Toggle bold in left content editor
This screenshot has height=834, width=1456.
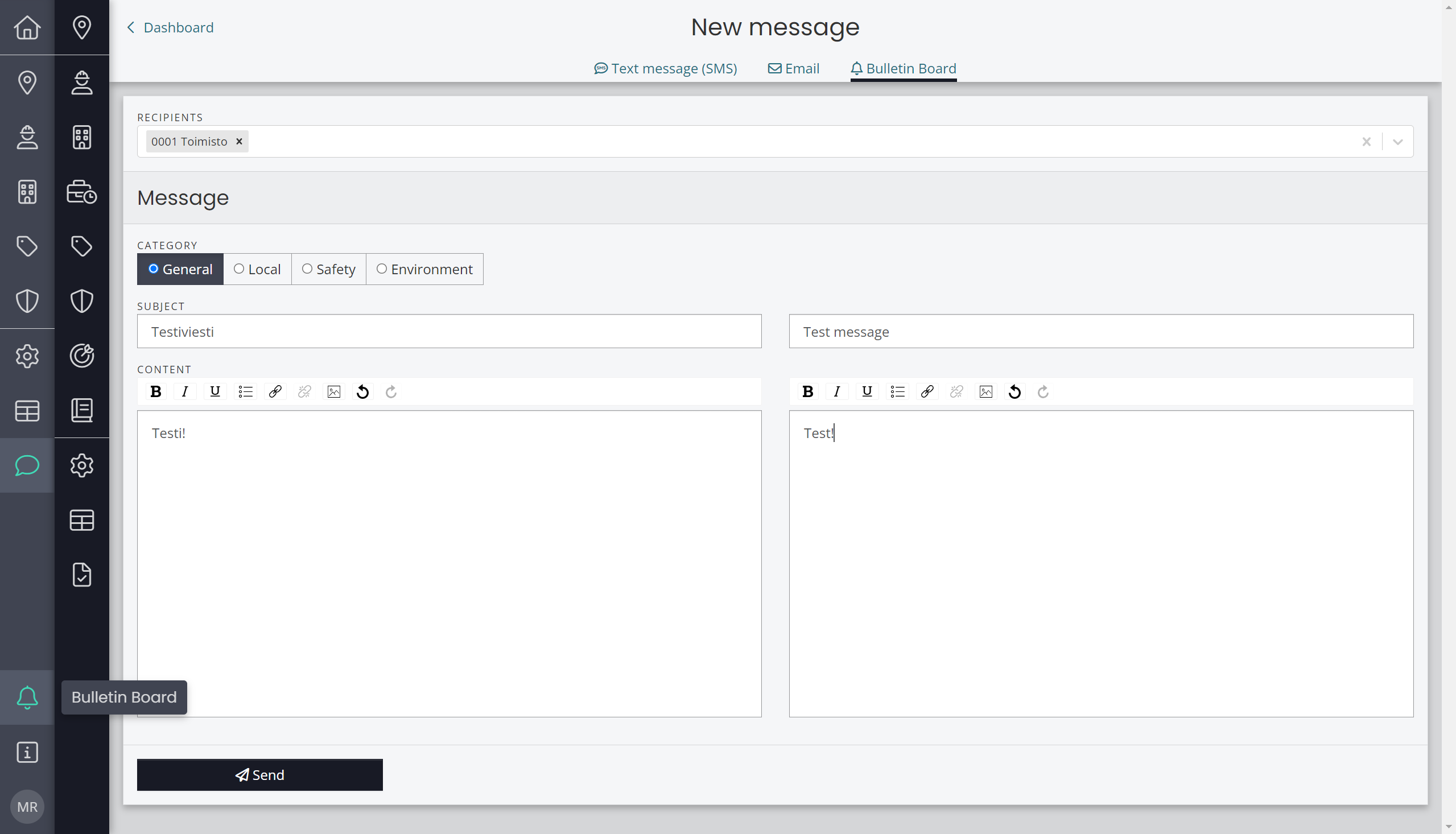pos(155,391)
